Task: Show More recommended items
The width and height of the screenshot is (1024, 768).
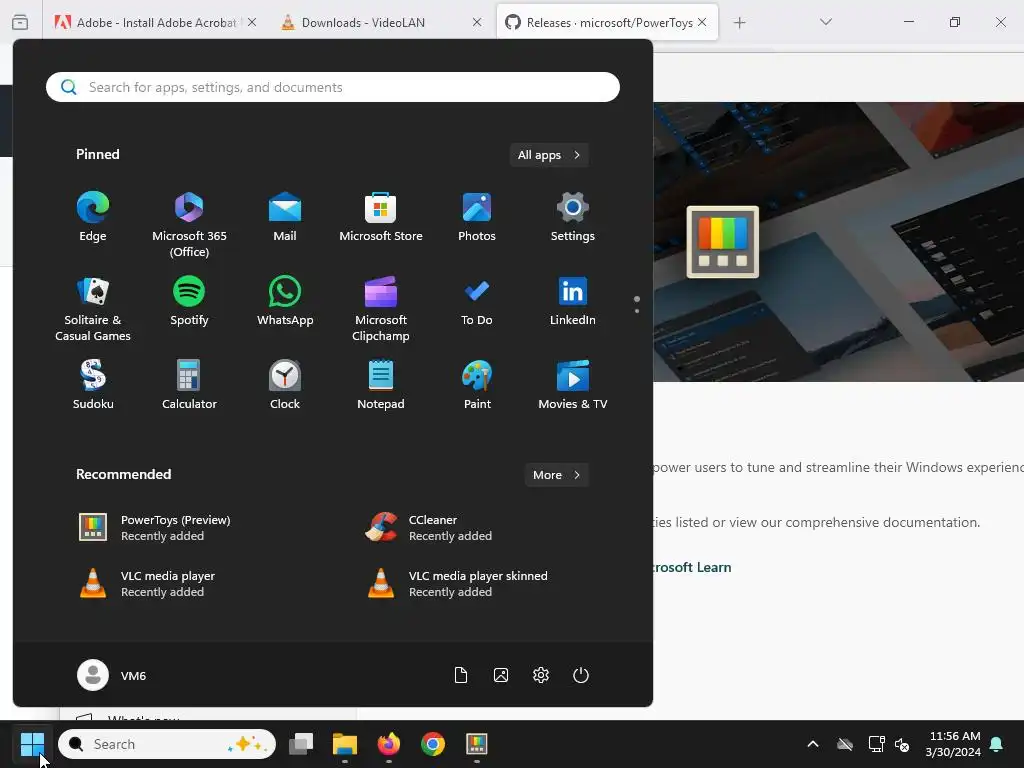Action: [x=556, y=475]
